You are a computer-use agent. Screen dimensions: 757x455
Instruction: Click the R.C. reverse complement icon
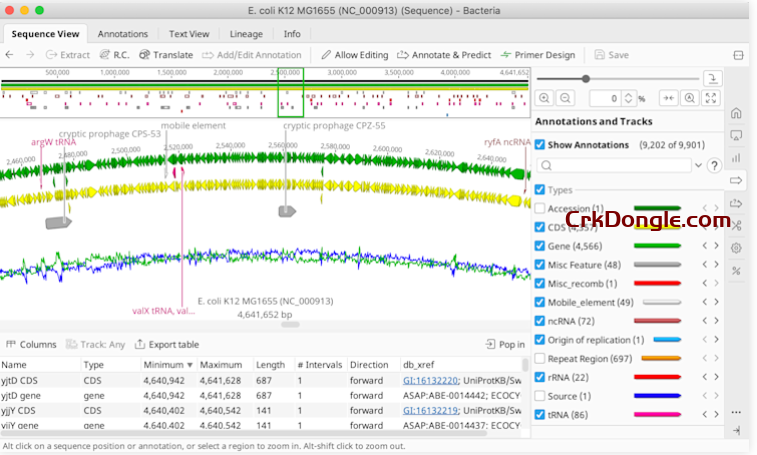click(x=114, y=55)
